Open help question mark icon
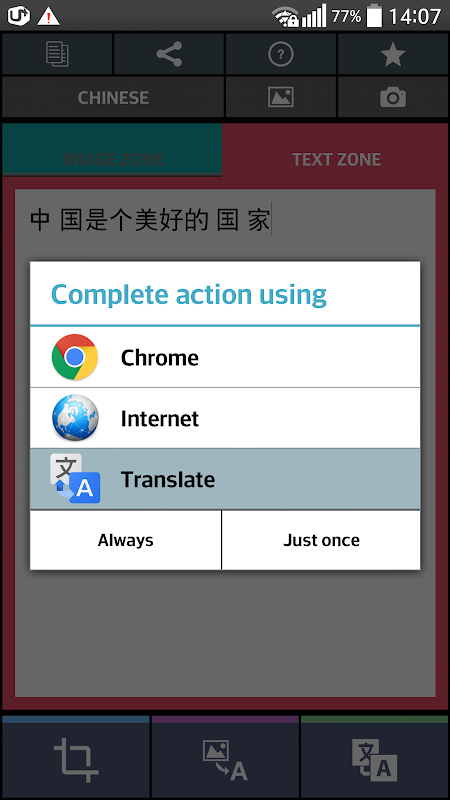This screenshot has height=800, width=450. (281, 54)
